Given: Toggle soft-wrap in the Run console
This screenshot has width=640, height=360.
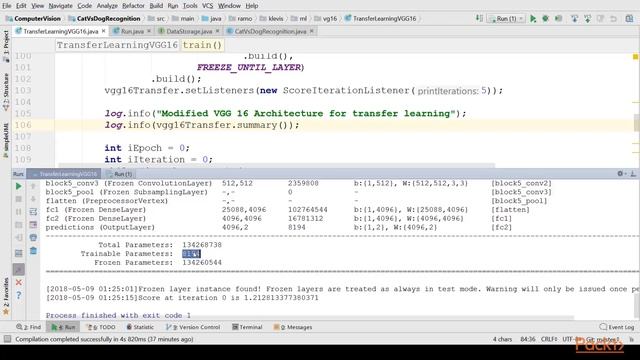Looking at the screenshot, I should (x=33, y=212).
